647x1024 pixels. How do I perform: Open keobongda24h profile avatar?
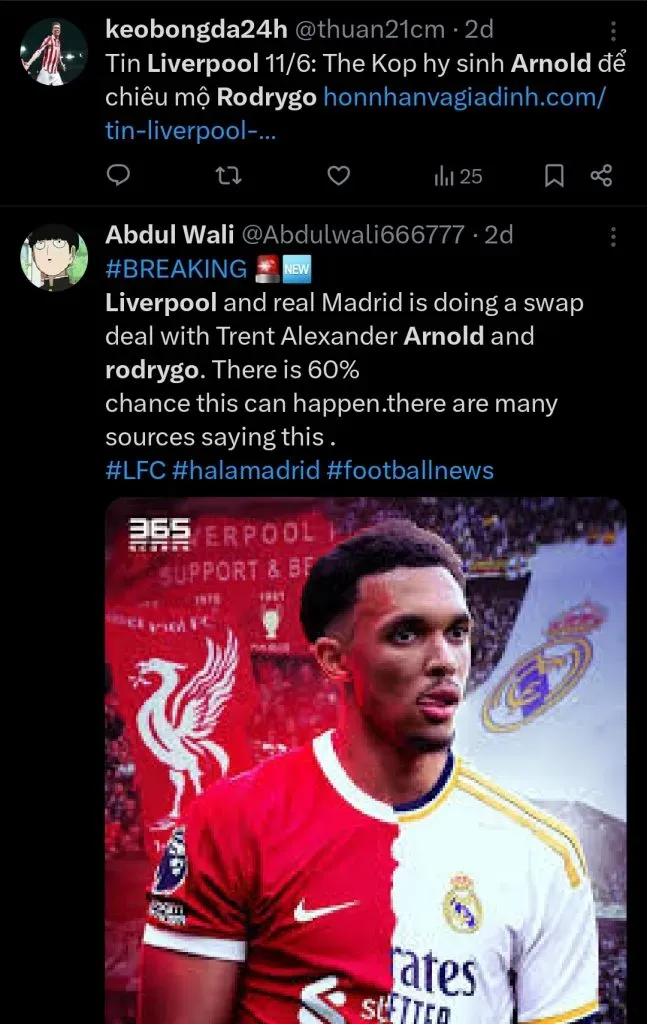[54, 52]
